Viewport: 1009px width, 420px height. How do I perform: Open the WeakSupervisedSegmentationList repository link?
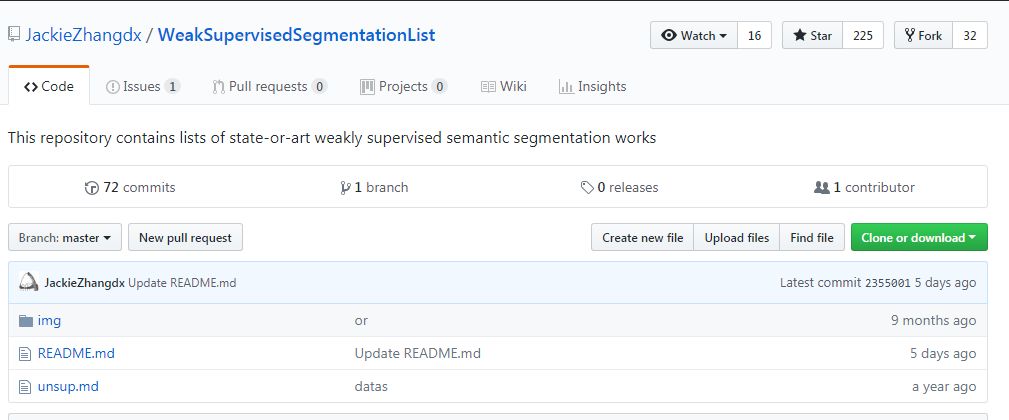click(x=297, y=35)
